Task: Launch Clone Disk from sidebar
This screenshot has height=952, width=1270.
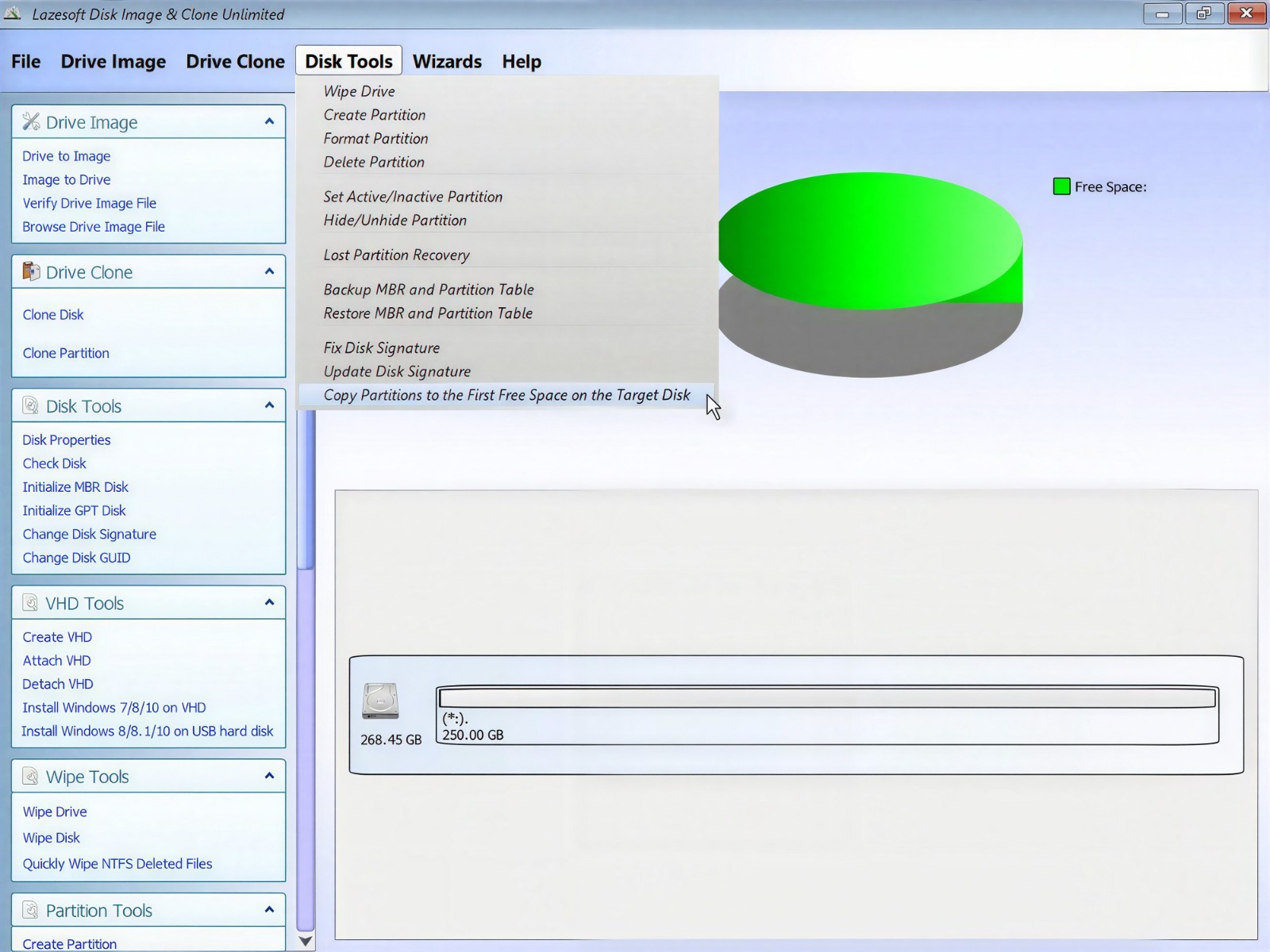Action: pyautogui.click(x=53, y=315)
